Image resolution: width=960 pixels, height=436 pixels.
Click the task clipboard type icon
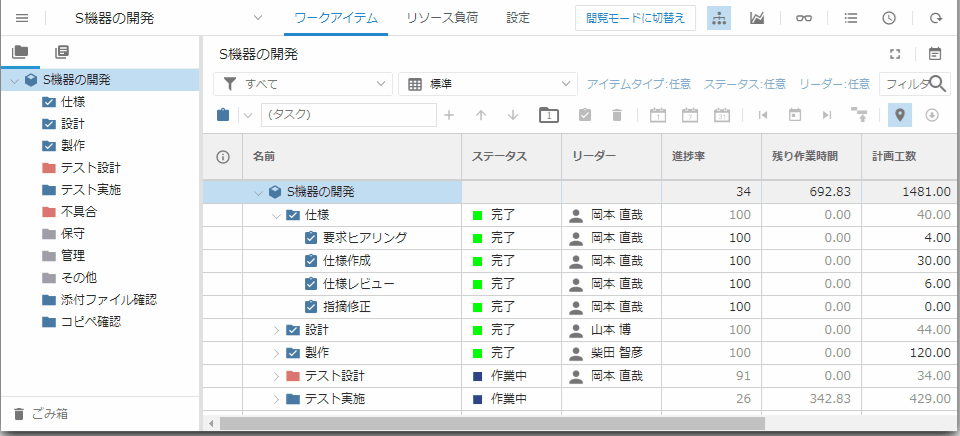[x=223, y=115]
